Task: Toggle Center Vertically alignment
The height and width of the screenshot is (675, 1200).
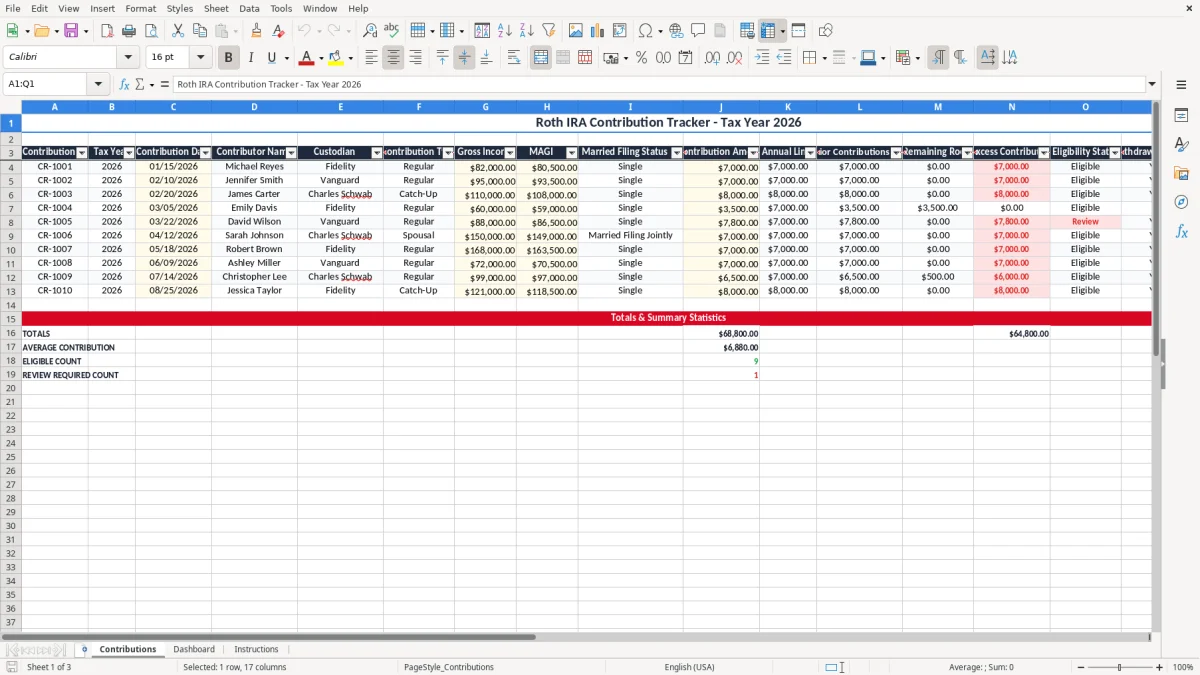Action: 464,58
